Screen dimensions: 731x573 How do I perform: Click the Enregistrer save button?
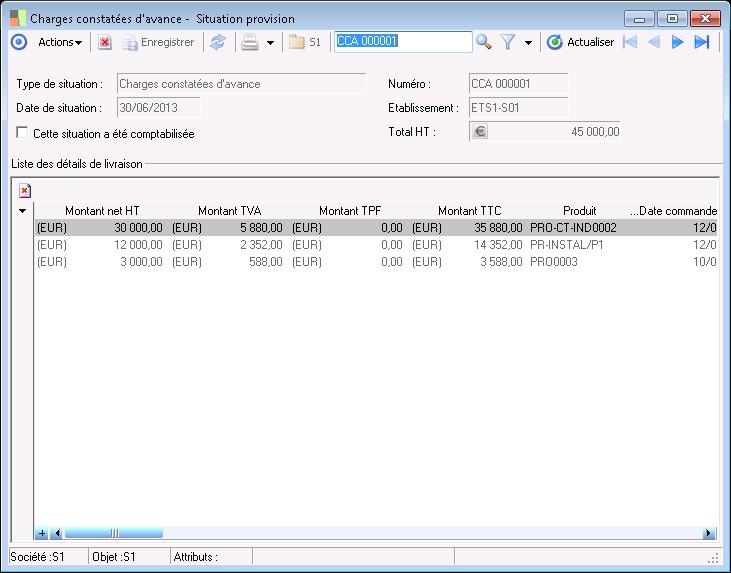(158, 42)
